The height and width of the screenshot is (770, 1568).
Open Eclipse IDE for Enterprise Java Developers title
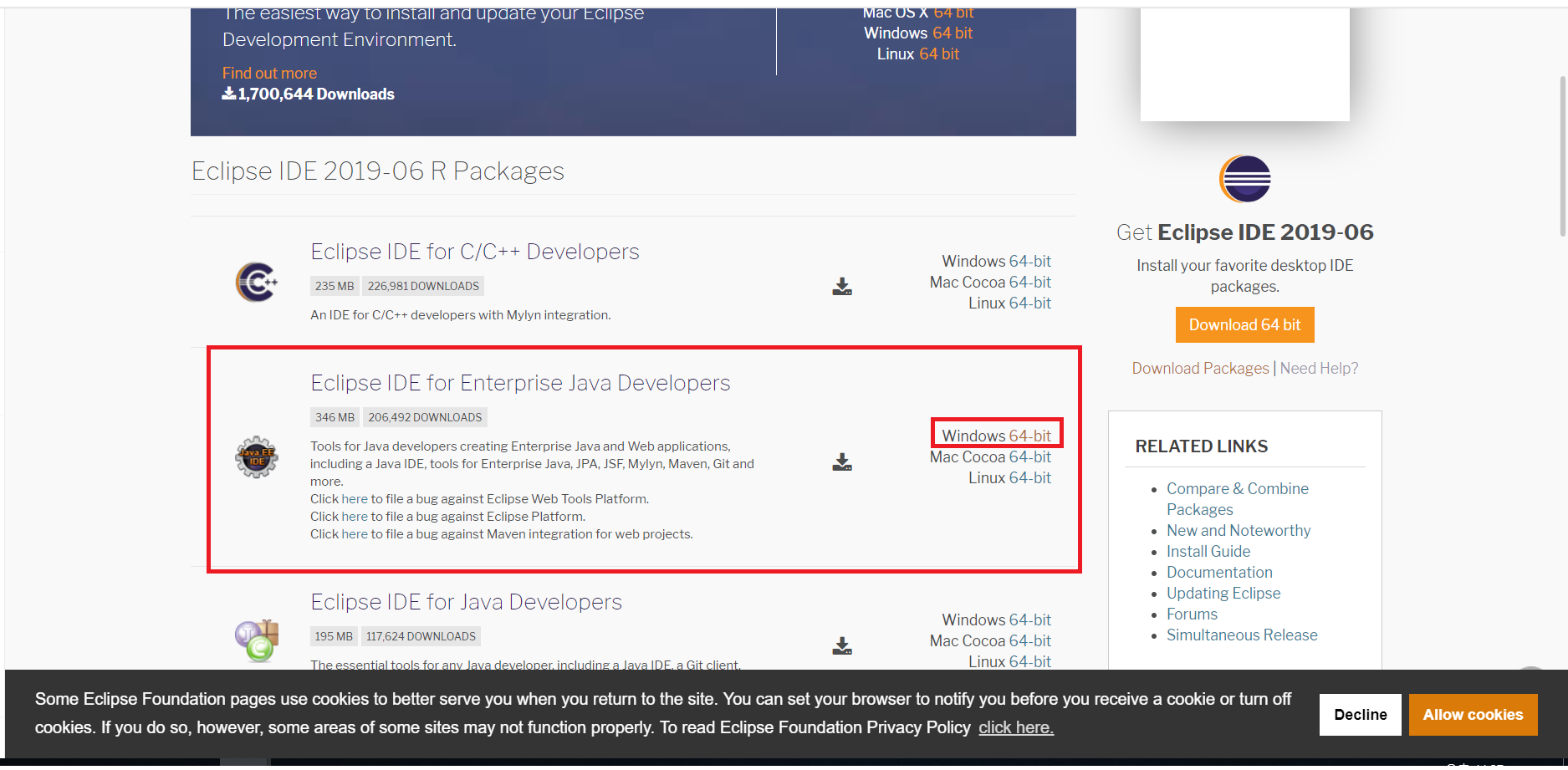coord(520,383)
